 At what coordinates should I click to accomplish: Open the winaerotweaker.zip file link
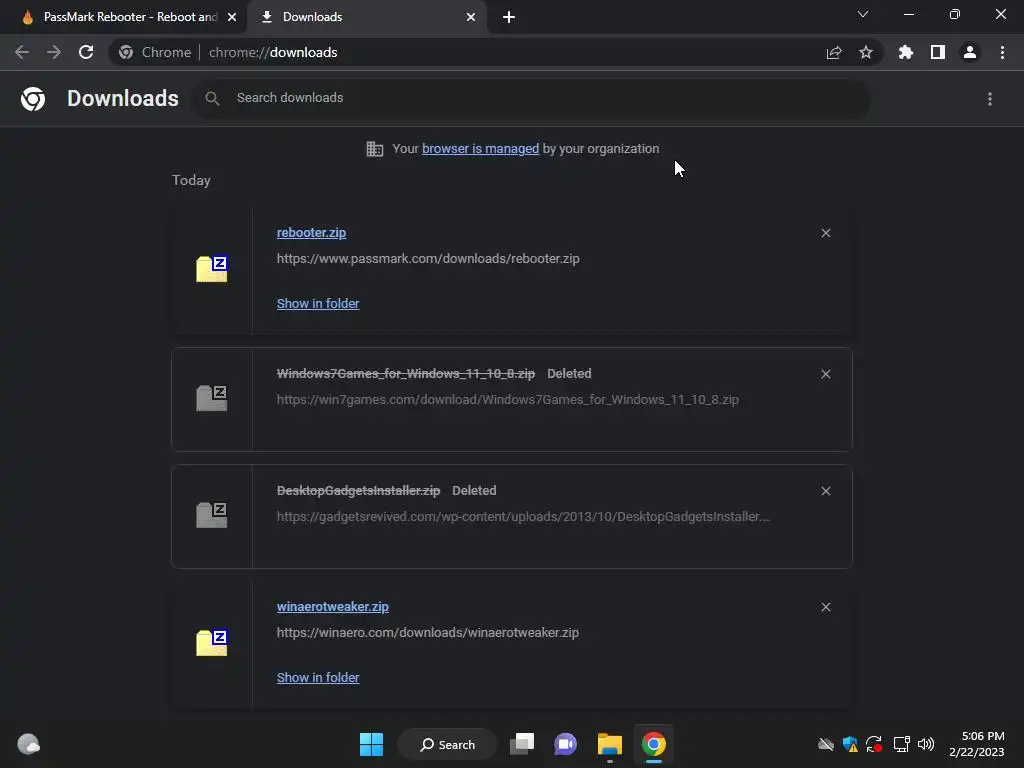click(332, 607)
